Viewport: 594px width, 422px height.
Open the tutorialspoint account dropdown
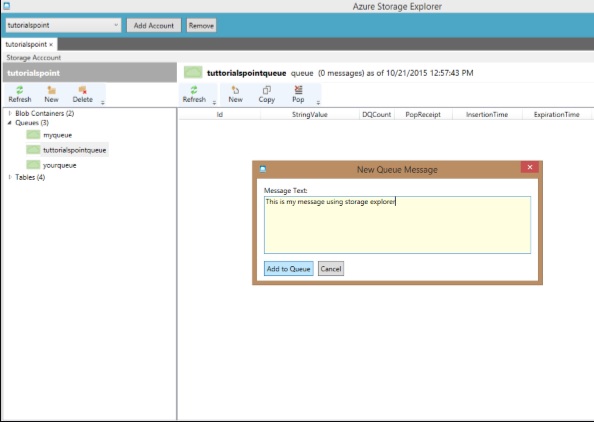pos(63,25)
